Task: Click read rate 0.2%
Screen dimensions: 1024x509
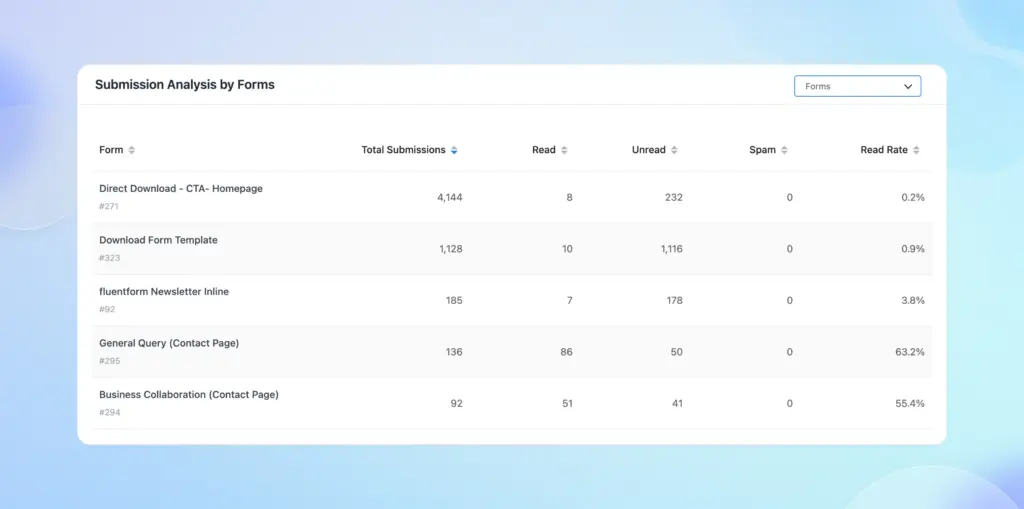Action: (x=913, y=197)
